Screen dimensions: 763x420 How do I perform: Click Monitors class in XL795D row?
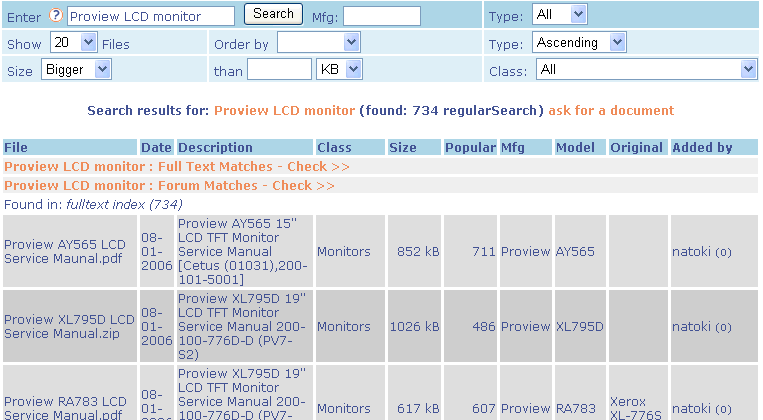(344, 327)
